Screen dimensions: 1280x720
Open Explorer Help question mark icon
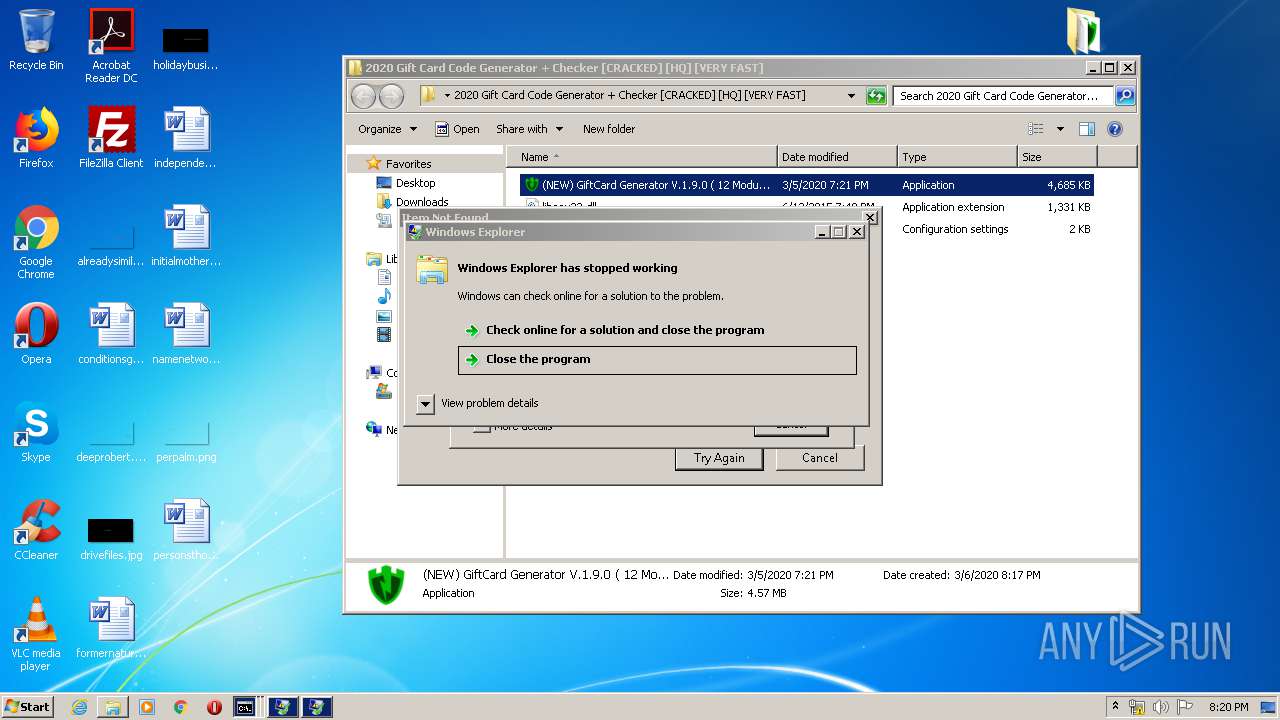tap(1115, 129)
